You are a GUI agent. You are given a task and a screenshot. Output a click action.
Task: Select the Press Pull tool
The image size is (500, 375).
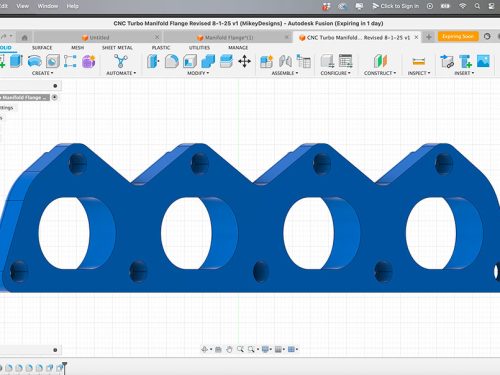153,61
